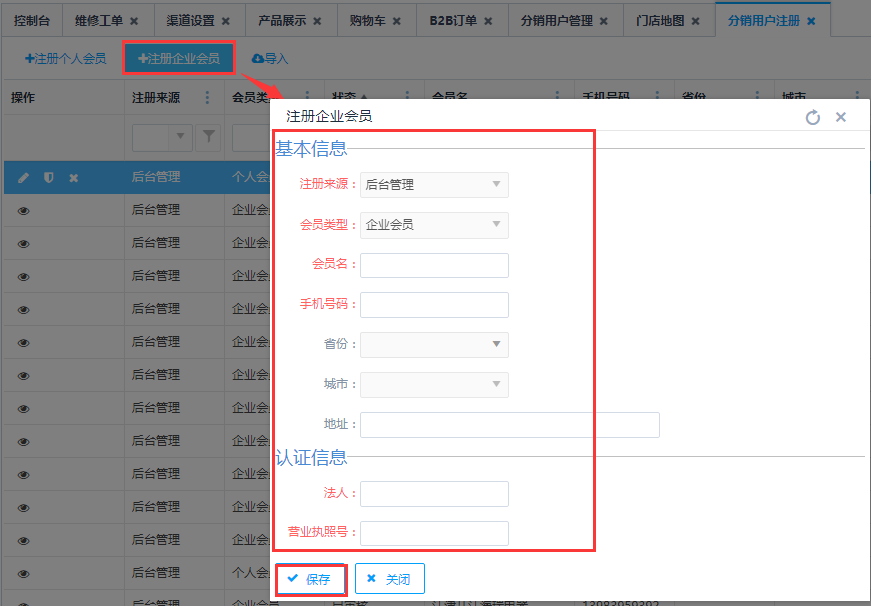
Task: Click the shield icon in the selected row
Action: coord(48,178)
